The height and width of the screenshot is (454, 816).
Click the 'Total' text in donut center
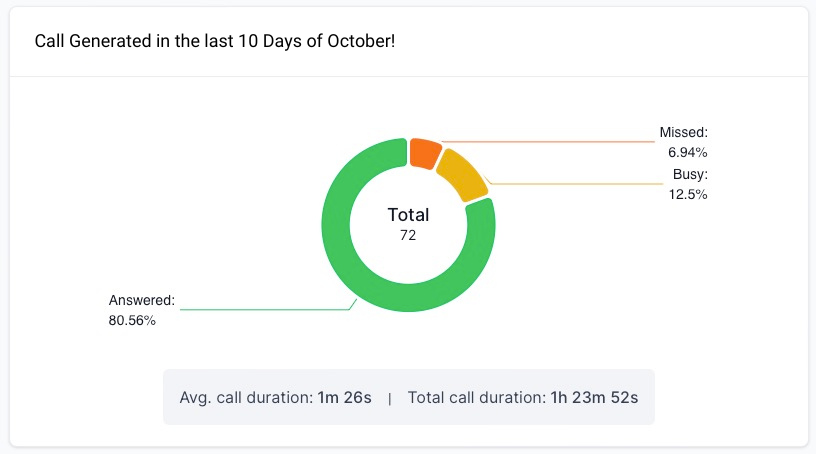pyautogui.click(x=408, y=215)
